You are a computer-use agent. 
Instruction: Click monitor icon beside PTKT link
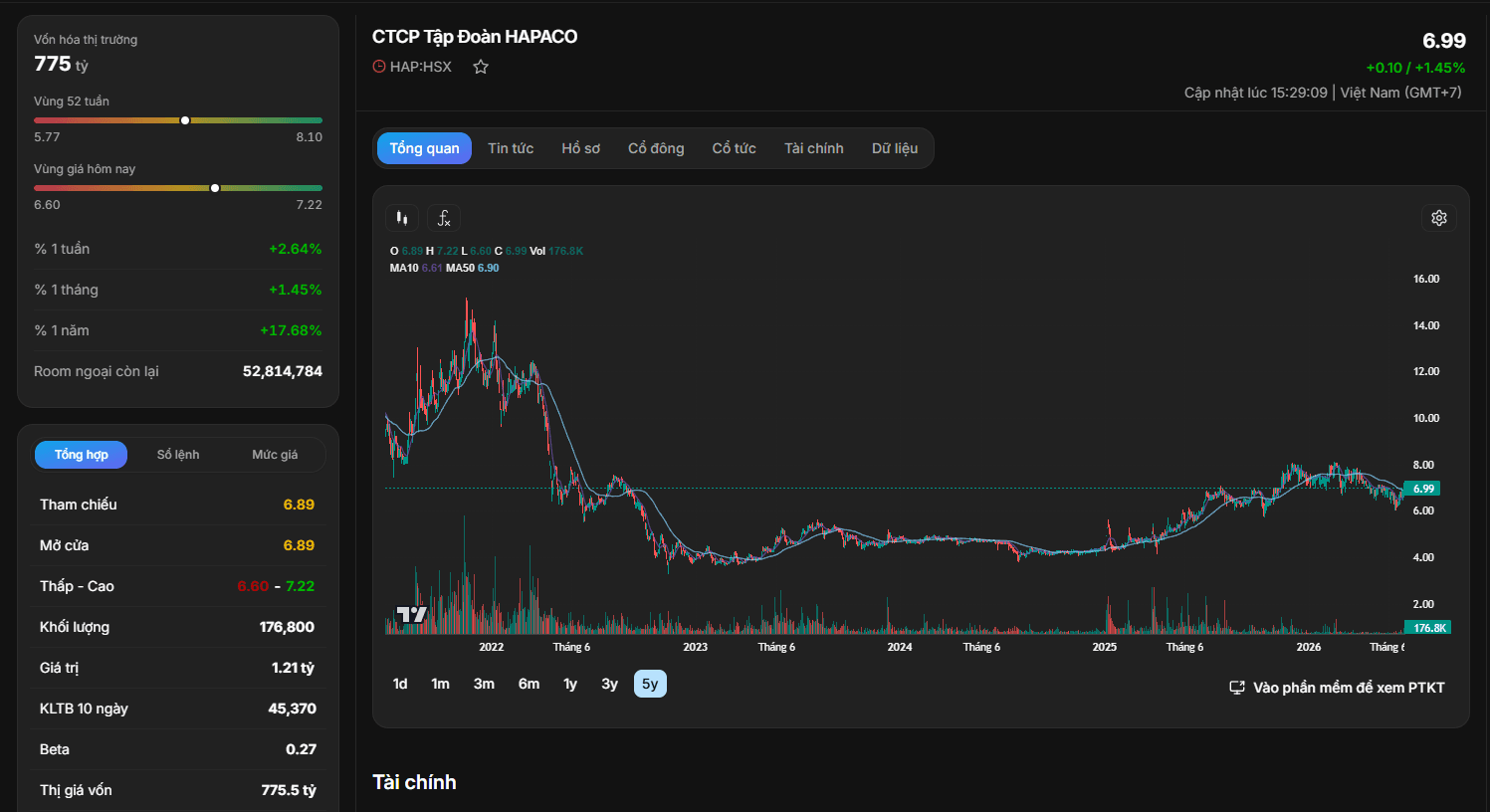tap(1237, 688)
